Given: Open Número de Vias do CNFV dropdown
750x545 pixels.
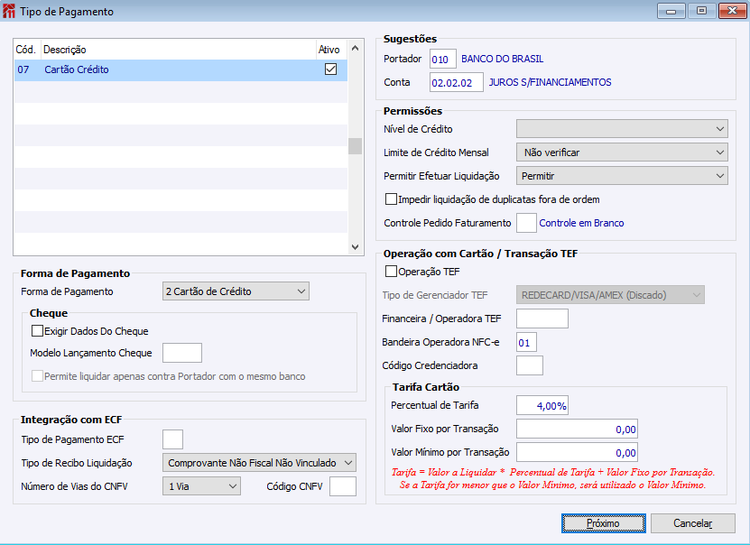Looking at the screenshot, I should tap(201, 486).
